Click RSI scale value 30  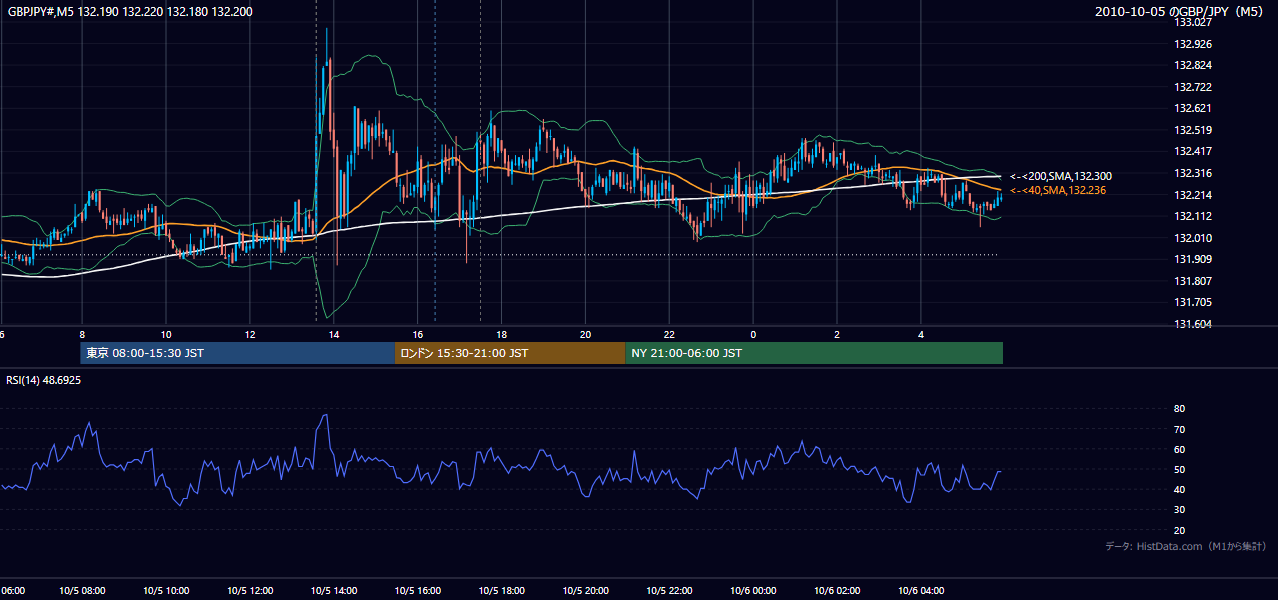(x=1179, y=510)
